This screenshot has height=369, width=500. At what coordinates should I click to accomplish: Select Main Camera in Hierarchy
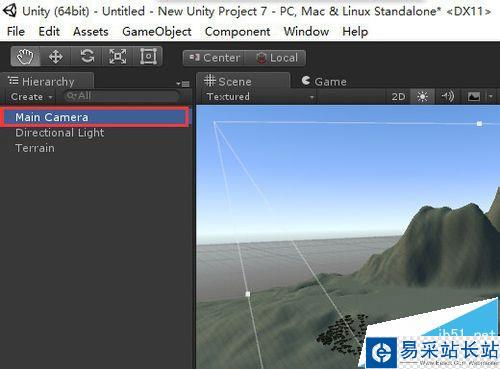(95, 117)
